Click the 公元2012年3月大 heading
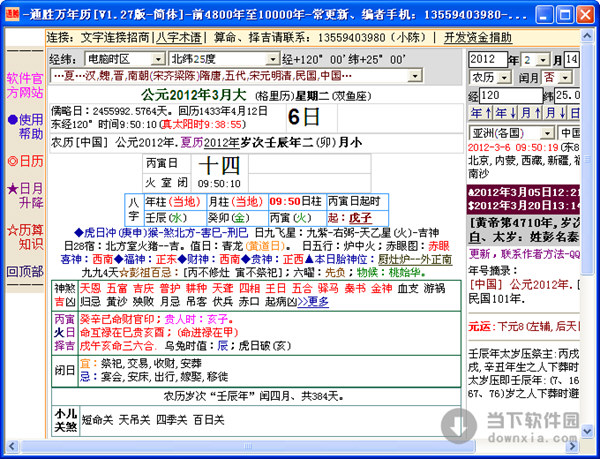This screenshot has height=459, width=600. pyautogui.click(x=194, y=94)
